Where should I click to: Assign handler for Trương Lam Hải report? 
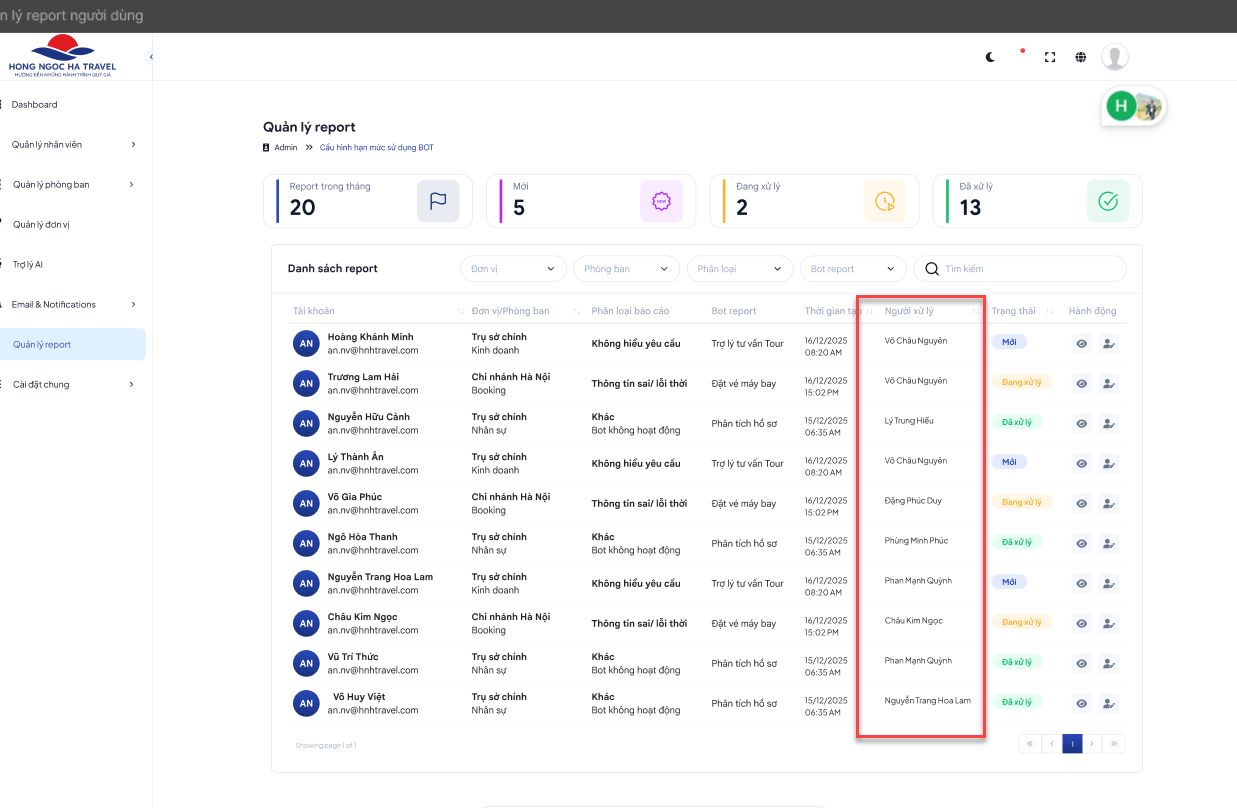coord(1108,383)
